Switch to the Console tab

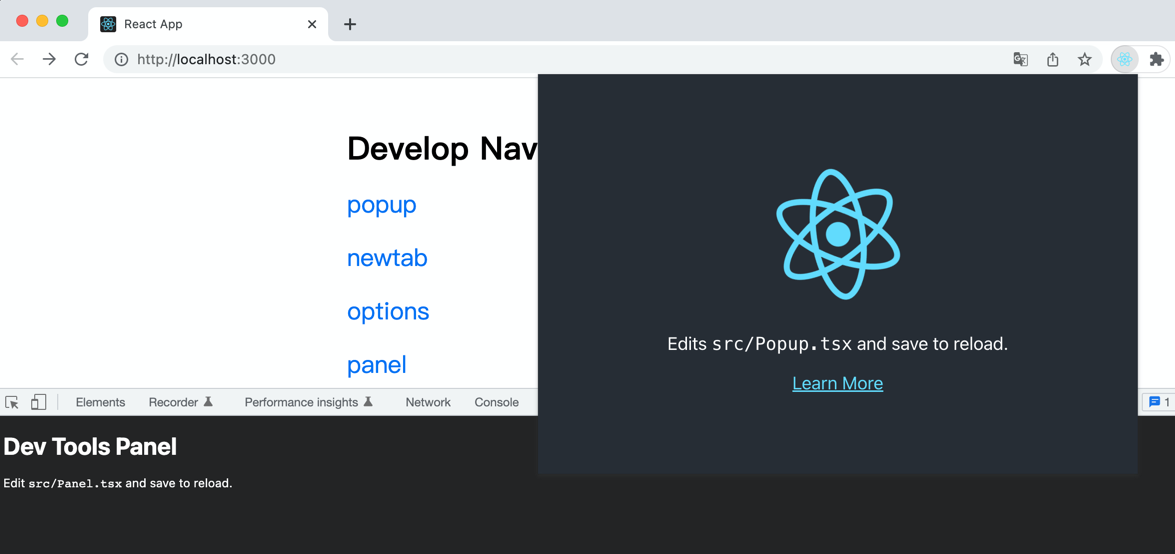pos(496,403)
